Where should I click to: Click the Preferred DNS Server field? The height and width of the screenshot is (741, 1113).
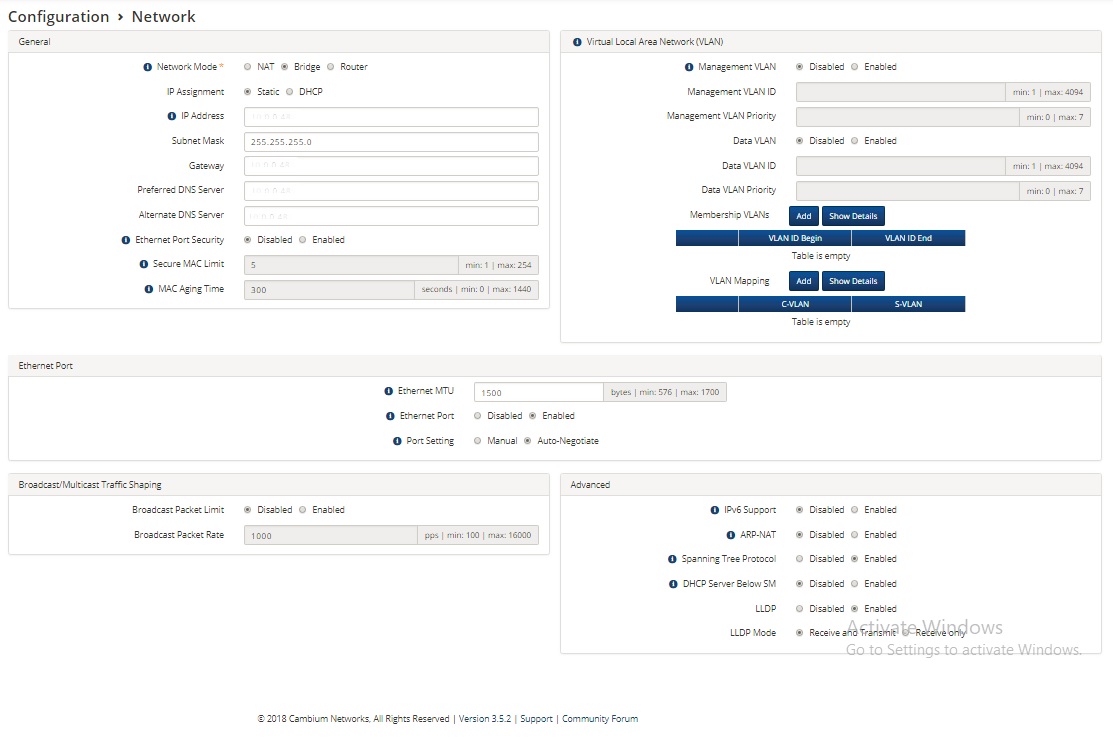click(x=391, y=191)
